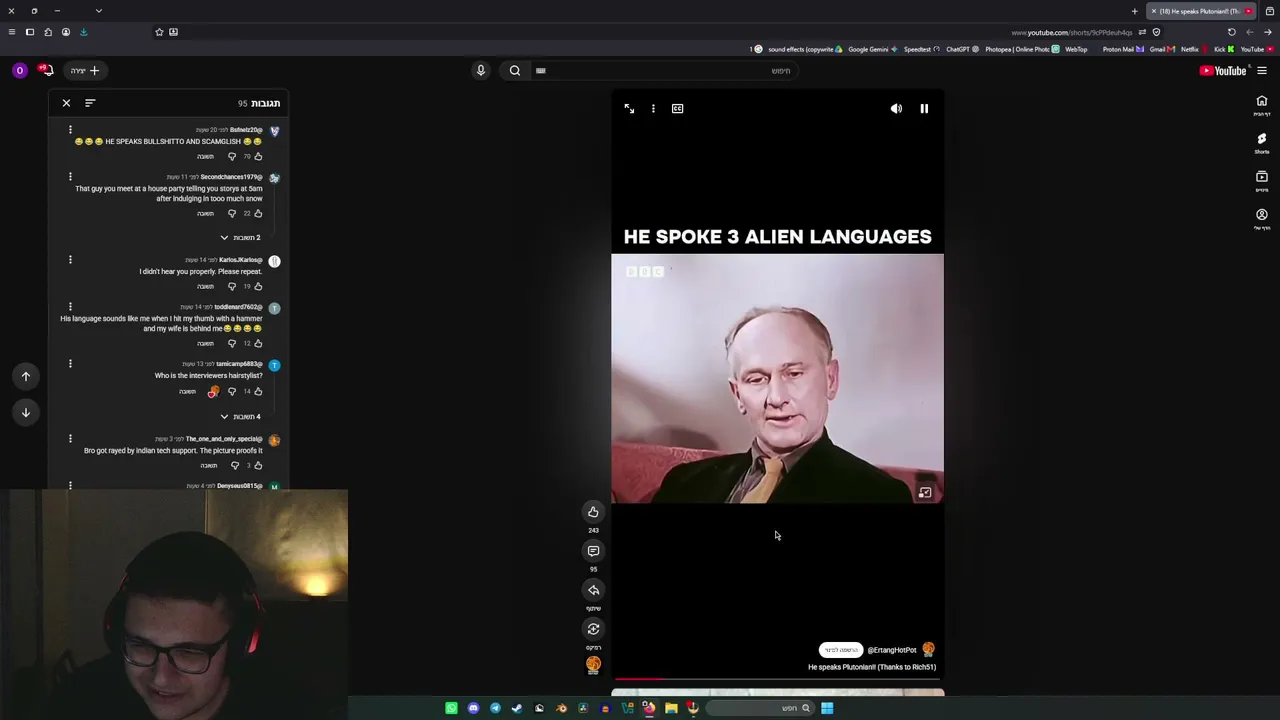This screenshot has width=1280, height=720.
Task: Dislike the hammer comment by toddlenard7602
Action: [x=232, y=344]
